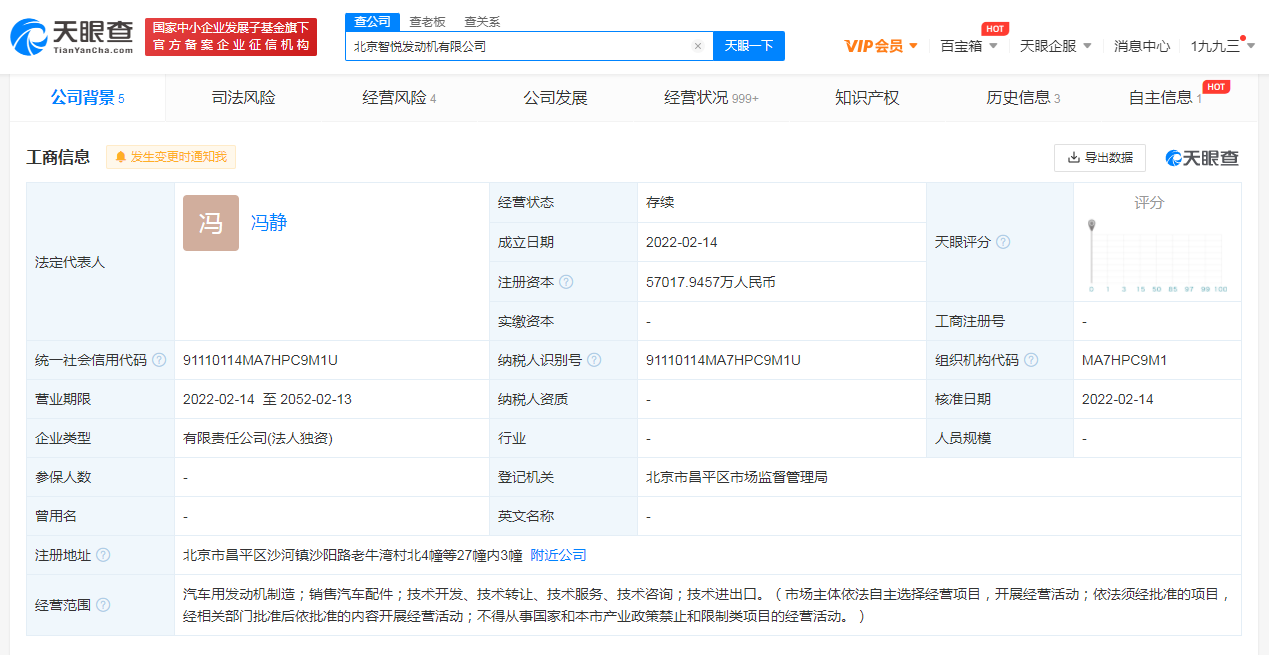Viewport: 1269px width, 655px height.
Task: Click the 57017.9457万人民币 registered capital value
Action: pyautogui.click(x=711, y=282)
